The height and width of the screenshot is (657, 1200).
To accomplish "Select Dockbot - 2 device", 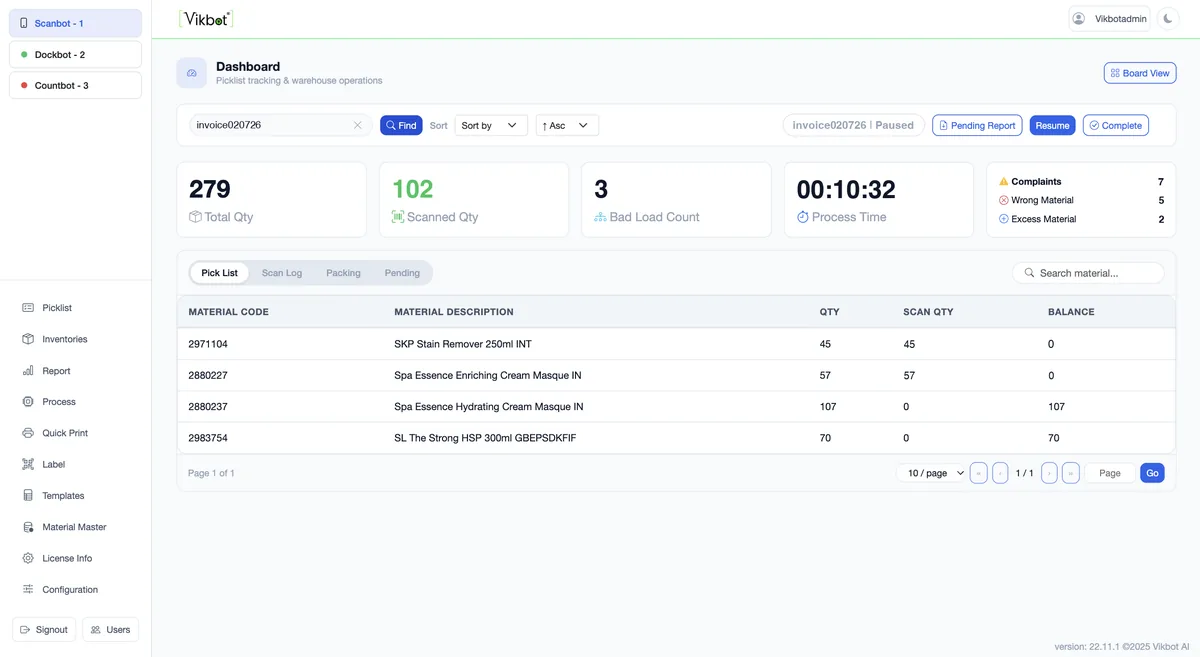I will click(75, 55).
